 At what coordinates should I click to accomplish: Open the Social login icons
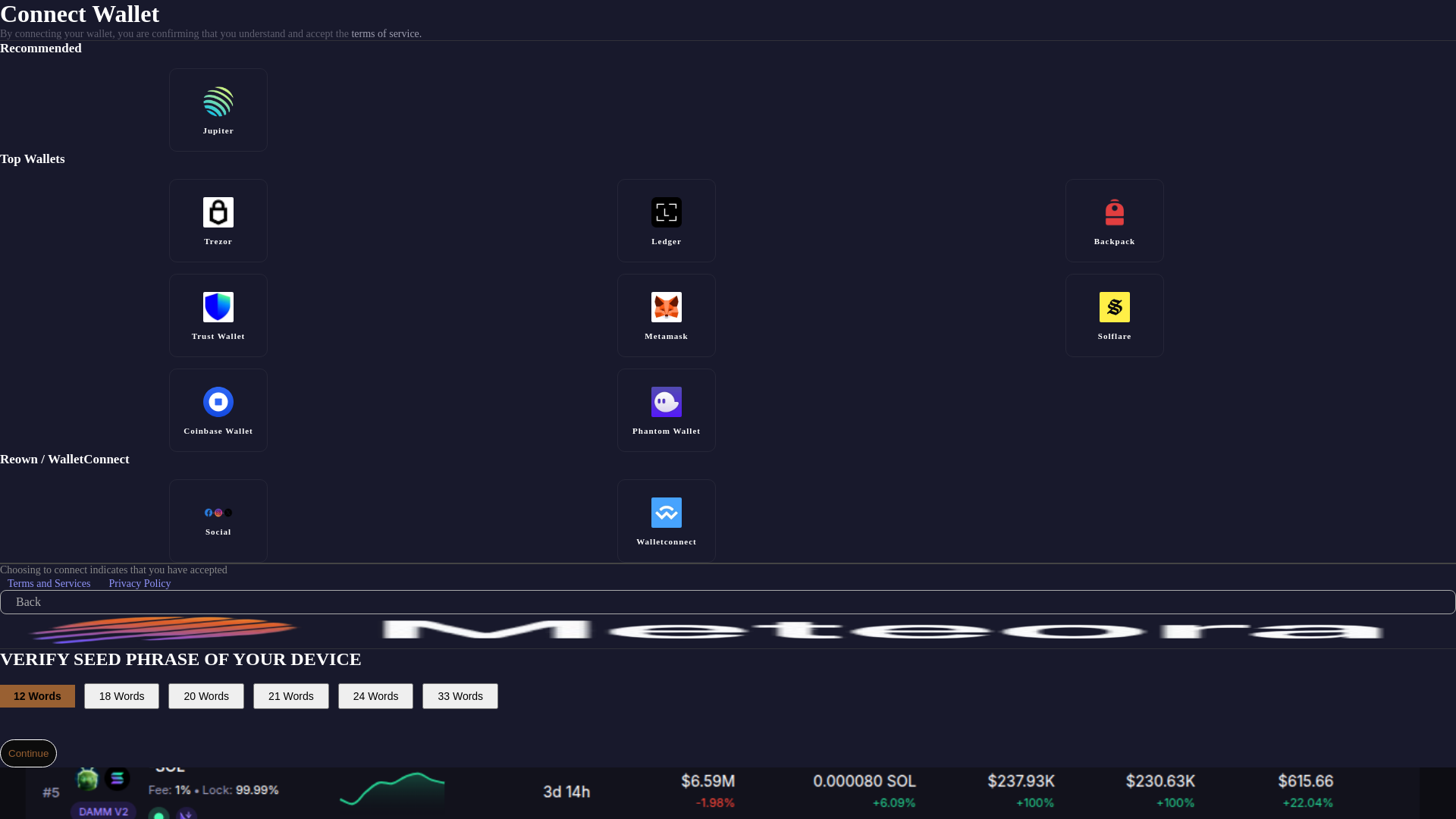(218, 513)
